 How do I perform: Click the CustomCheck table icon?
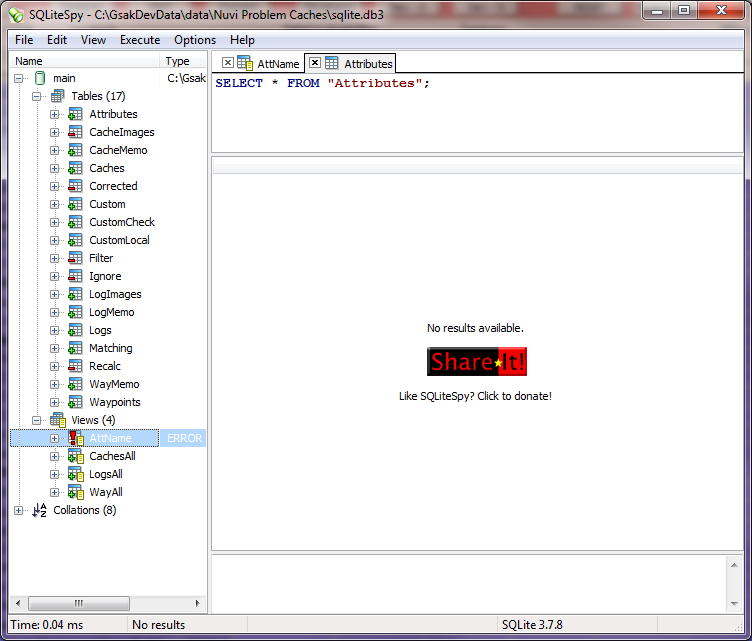tap(75, 222)
